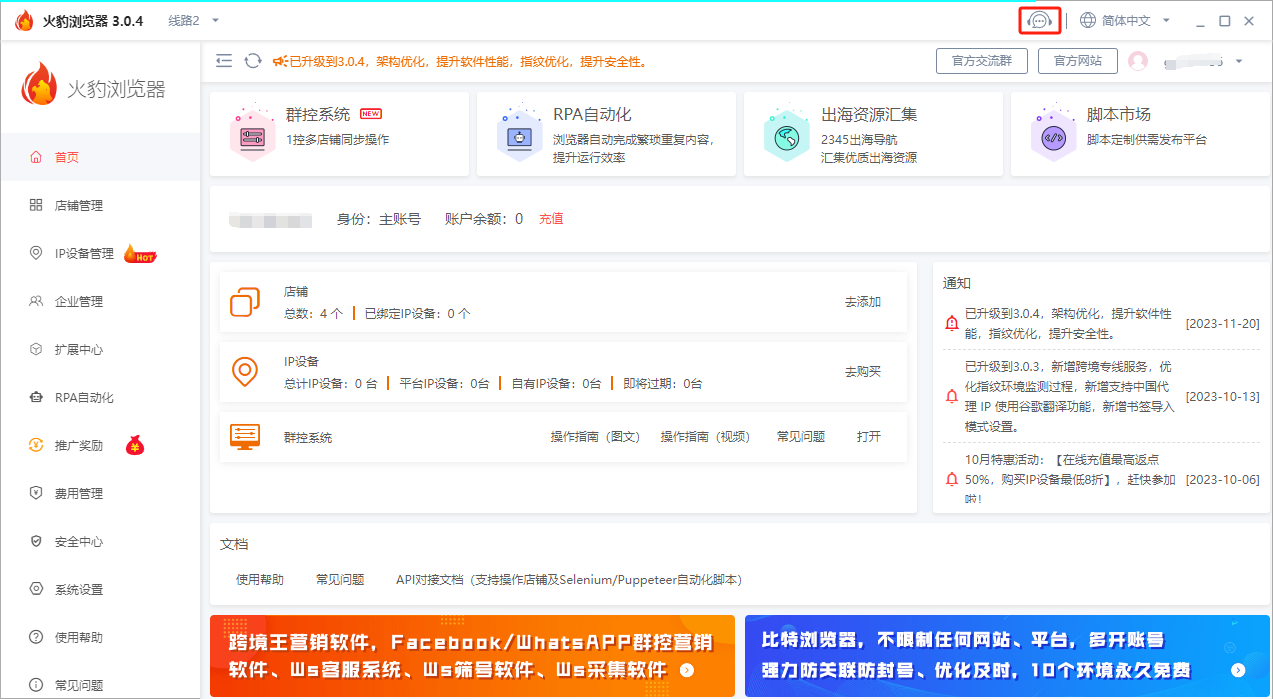1273x699 pixels.
Task: Click 去购买 in the IP设备 row
Action: coord(863,371)
